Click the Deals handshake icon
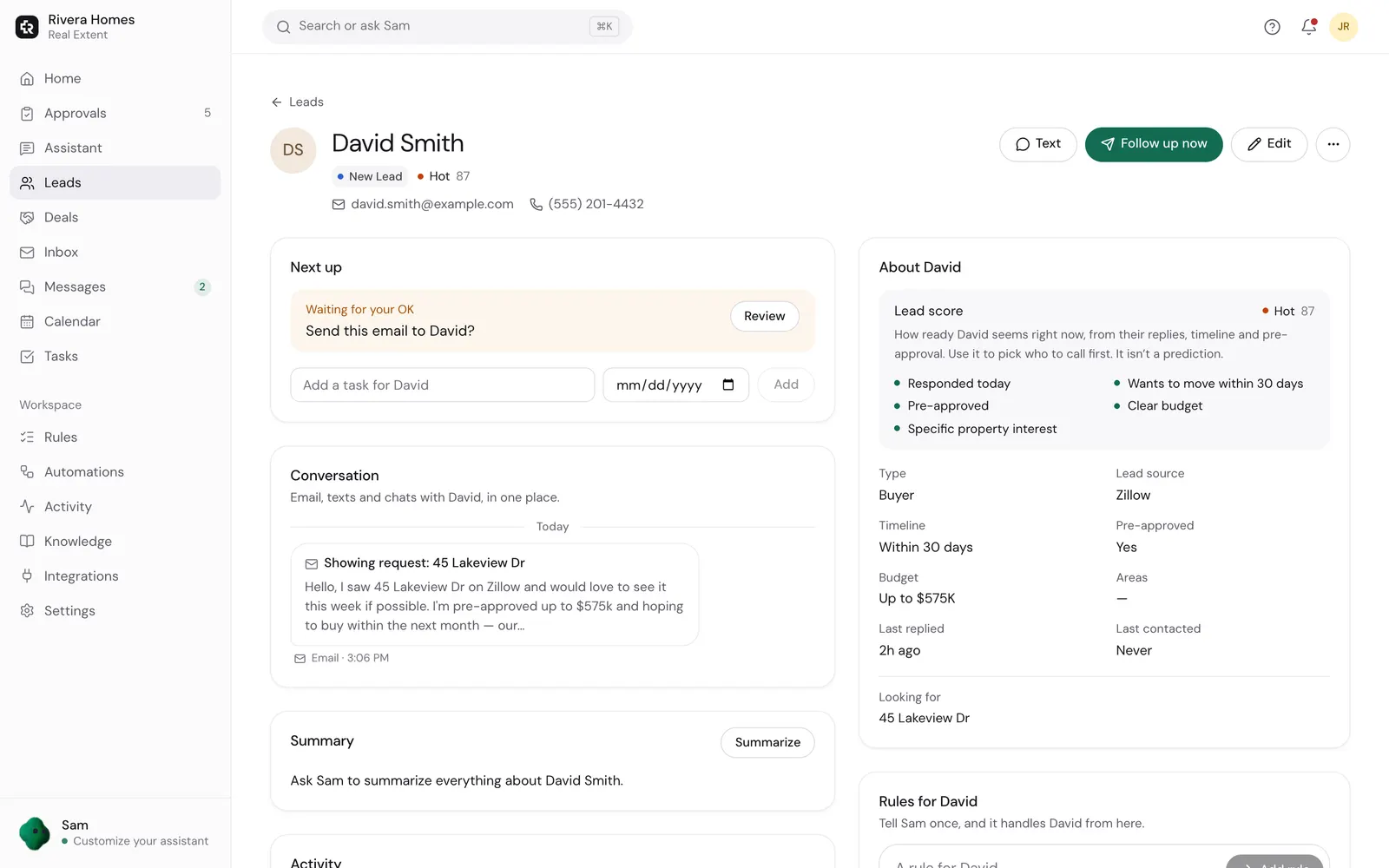This screenshot has width=1389, height=868. (x=27, y=218)
